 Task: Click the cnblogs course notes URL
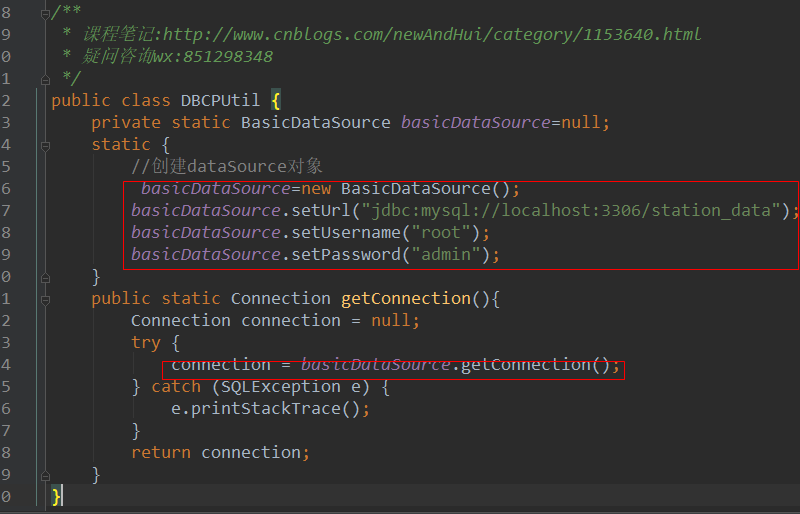[432, 34]
